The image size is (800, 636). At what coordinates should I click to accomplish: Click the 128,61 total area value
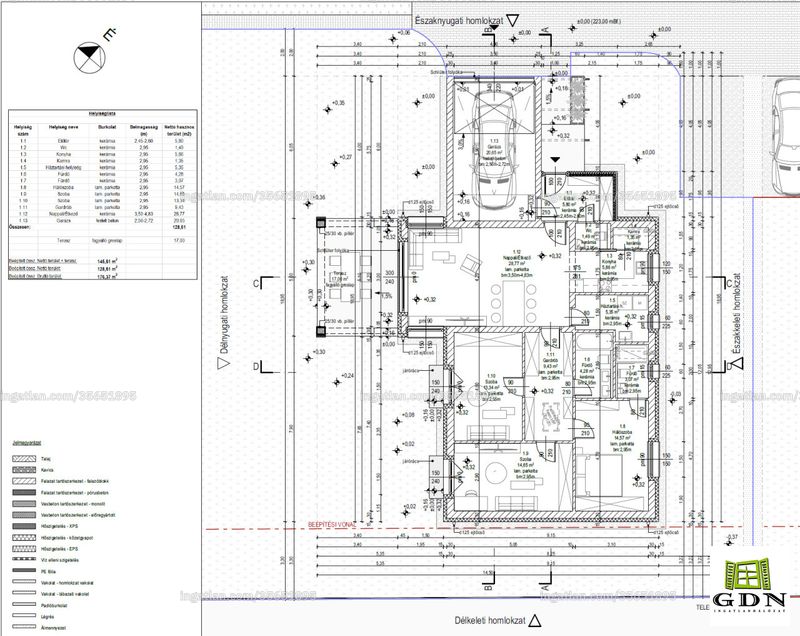179,226
